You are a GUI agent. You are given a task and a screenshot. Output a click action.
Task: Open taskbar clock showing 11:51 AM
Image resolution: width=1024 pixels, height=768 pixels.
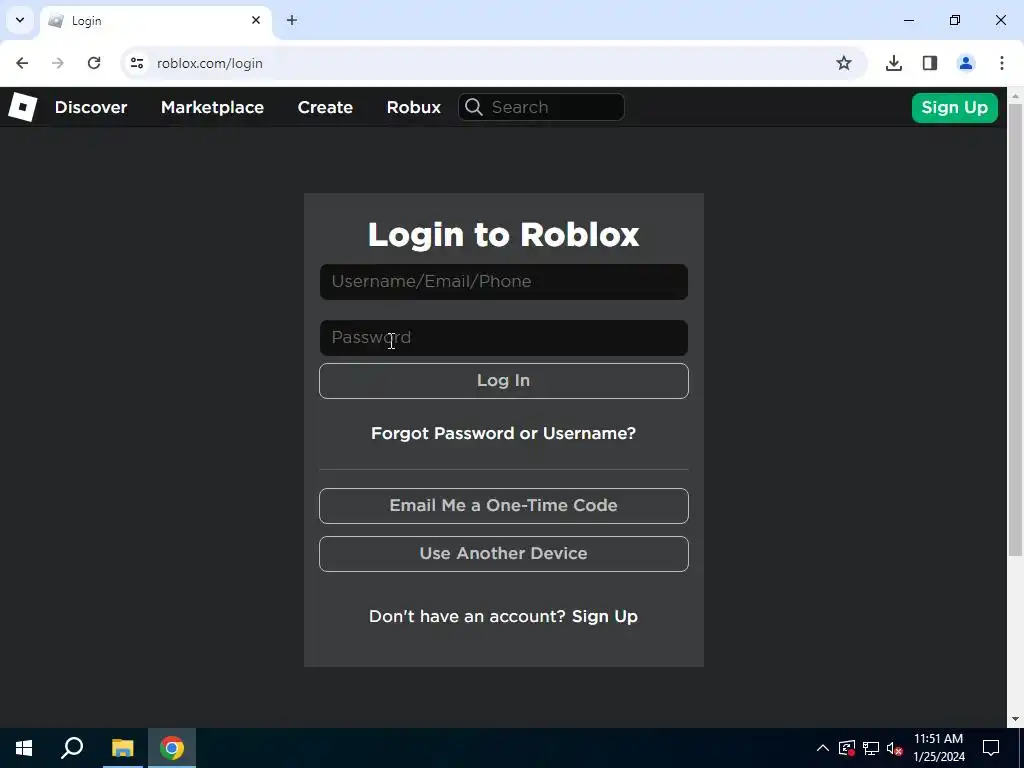tap(938, 748)
